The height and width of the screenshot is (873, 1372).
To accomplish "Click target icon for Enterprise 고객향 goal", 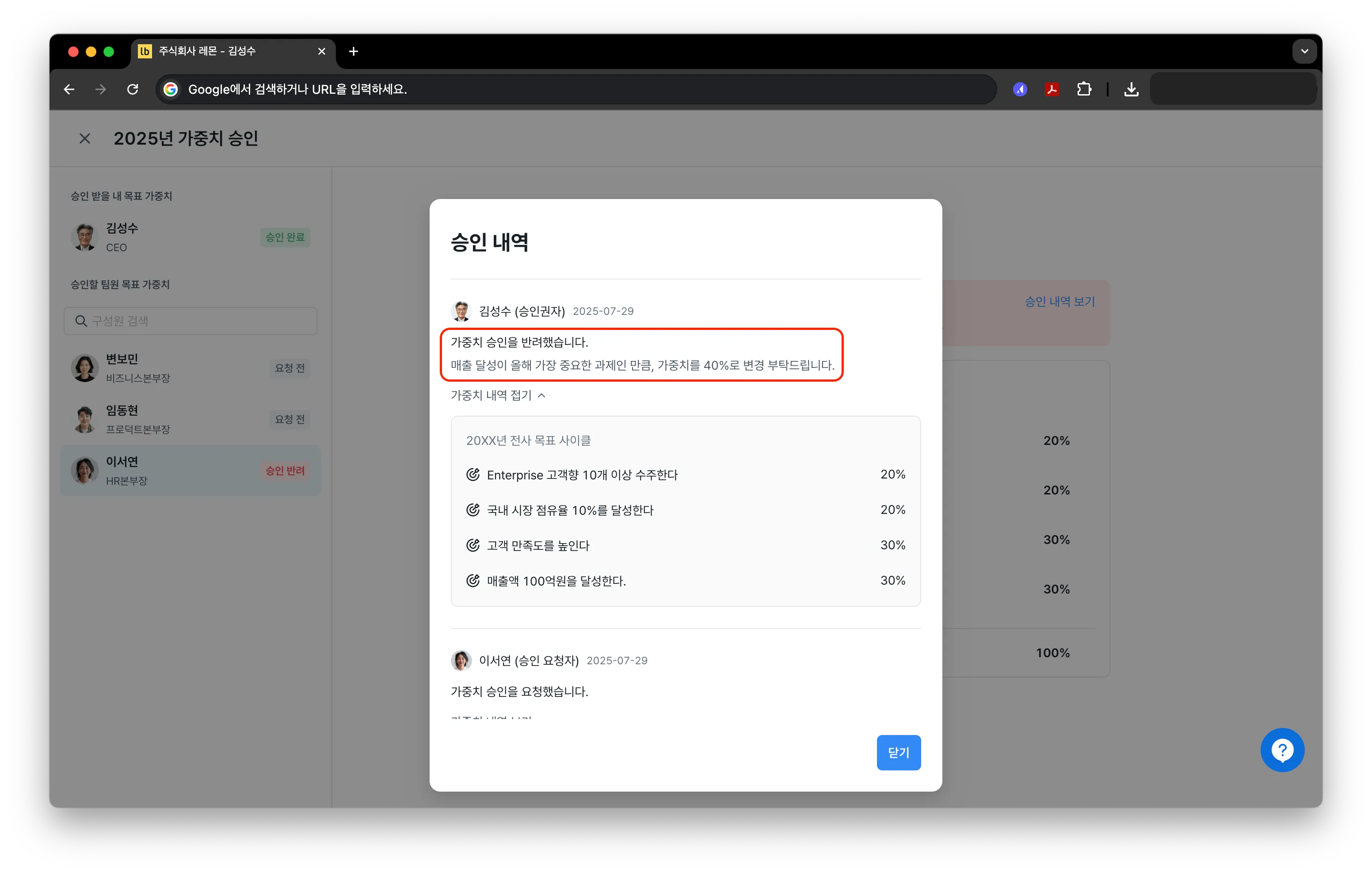I will click(473, 475).
